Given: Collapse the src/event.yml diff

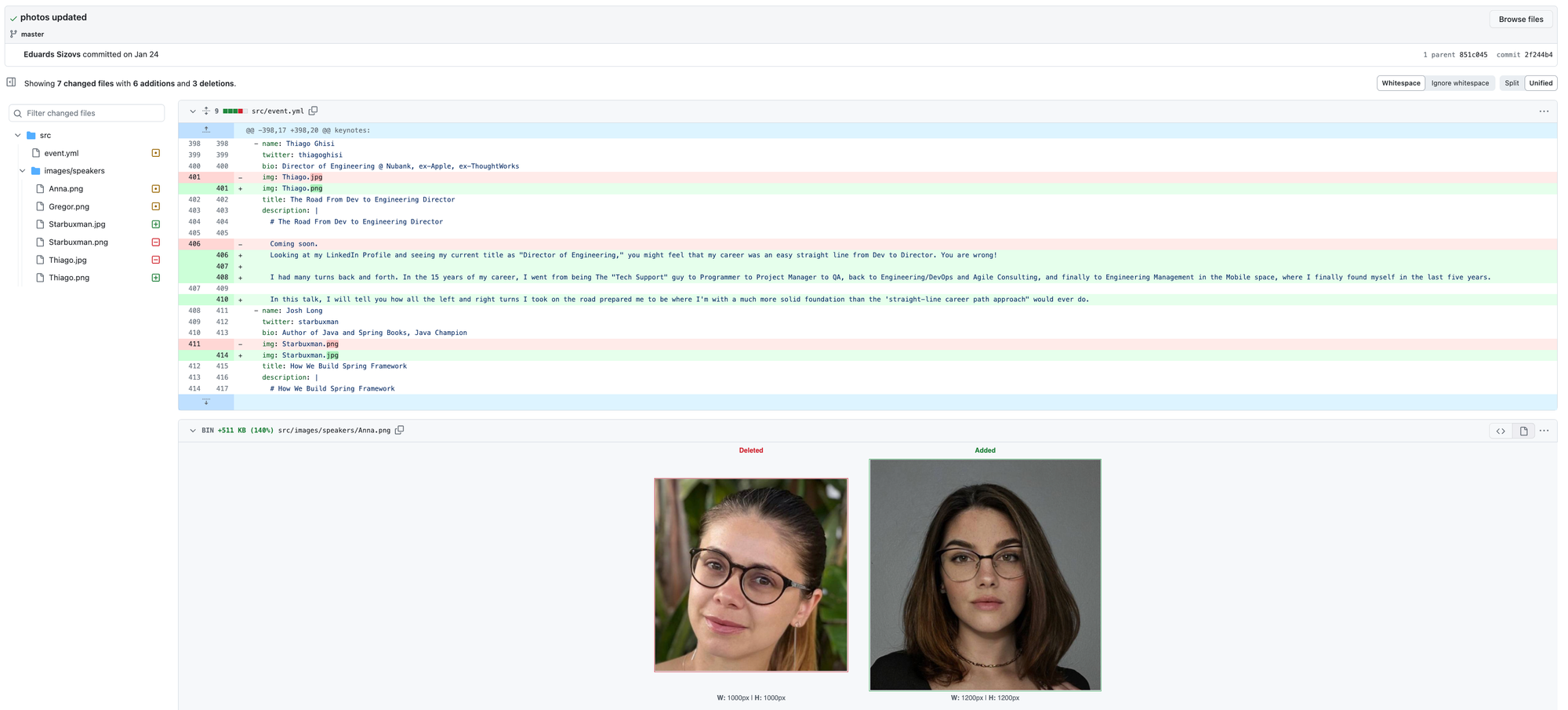Looking at the screenshot, I should point(193,111).
